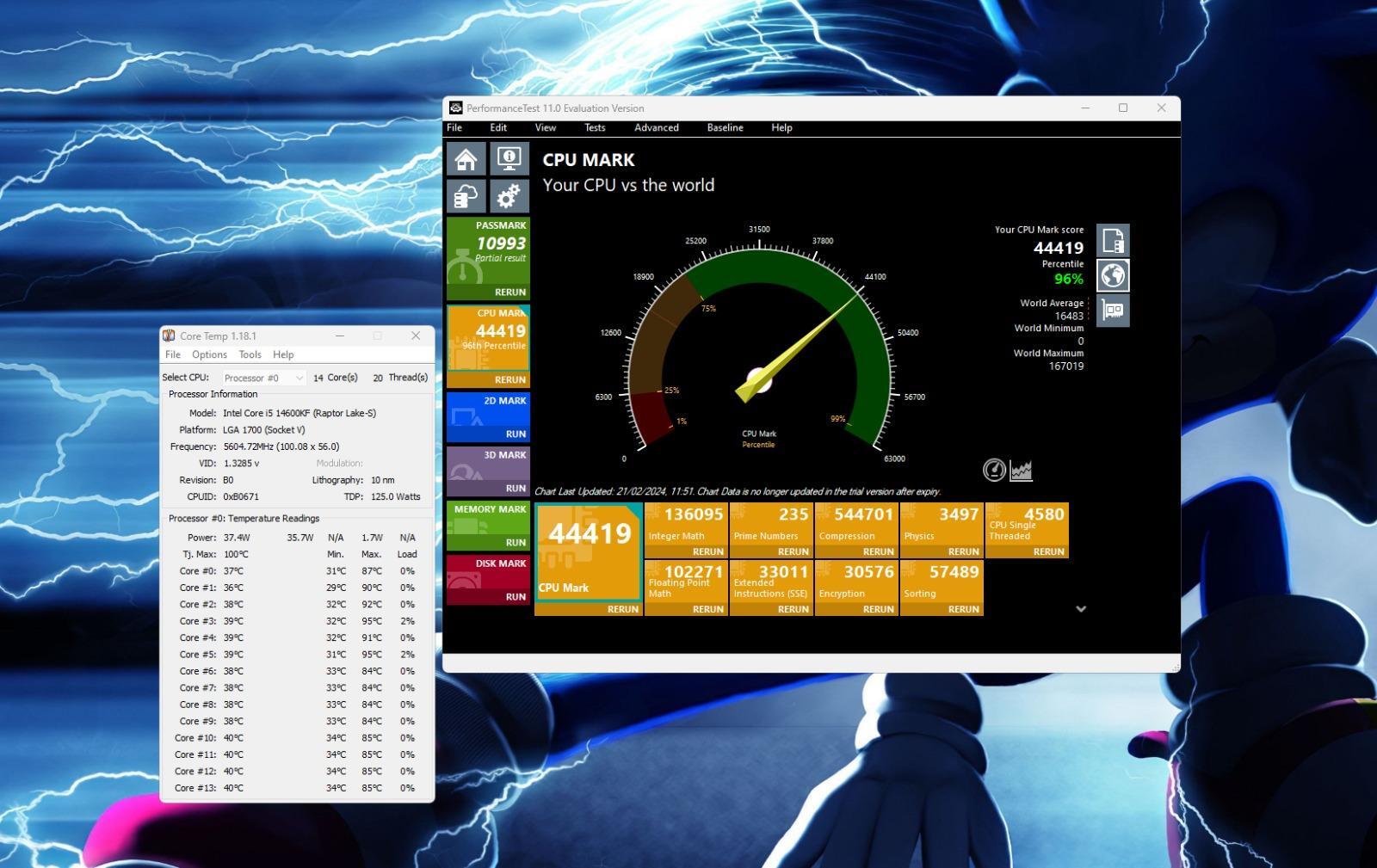
Task: Click the TDP 125.0 Watts value
Action: point(396,496)
